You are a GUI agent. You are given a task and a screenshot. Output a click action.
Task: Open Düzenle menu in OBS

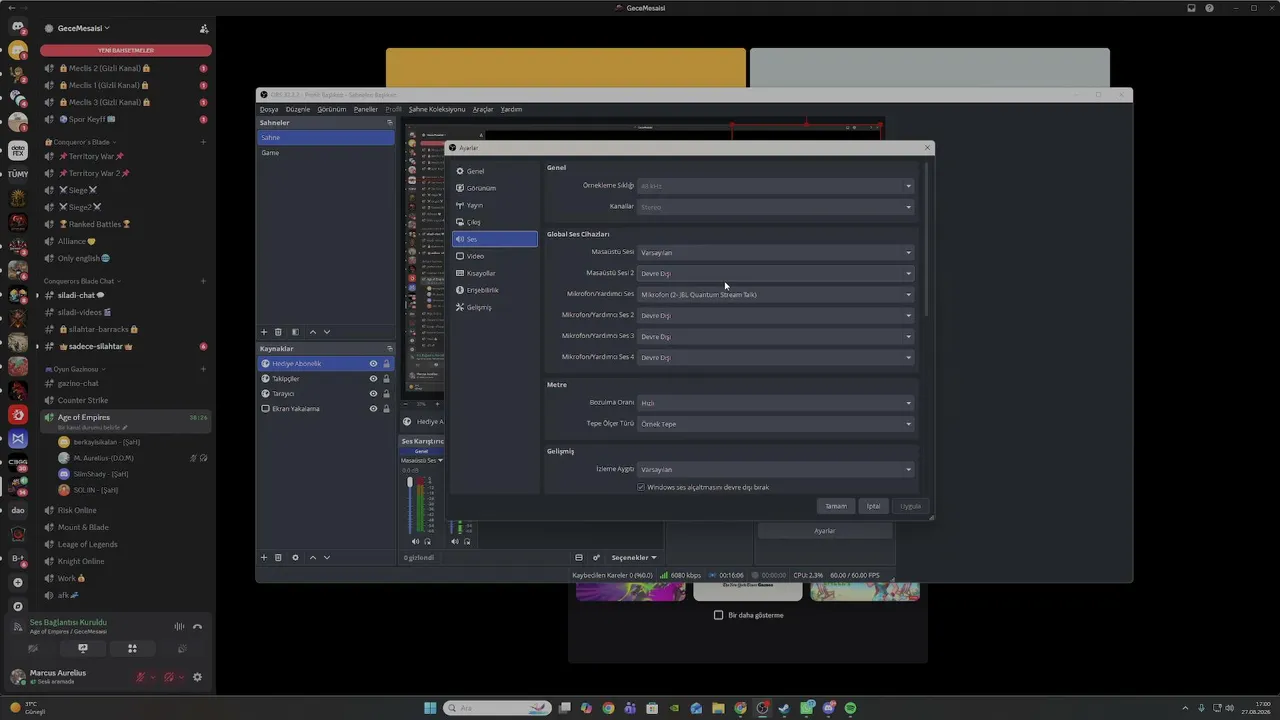pos(298,109)
